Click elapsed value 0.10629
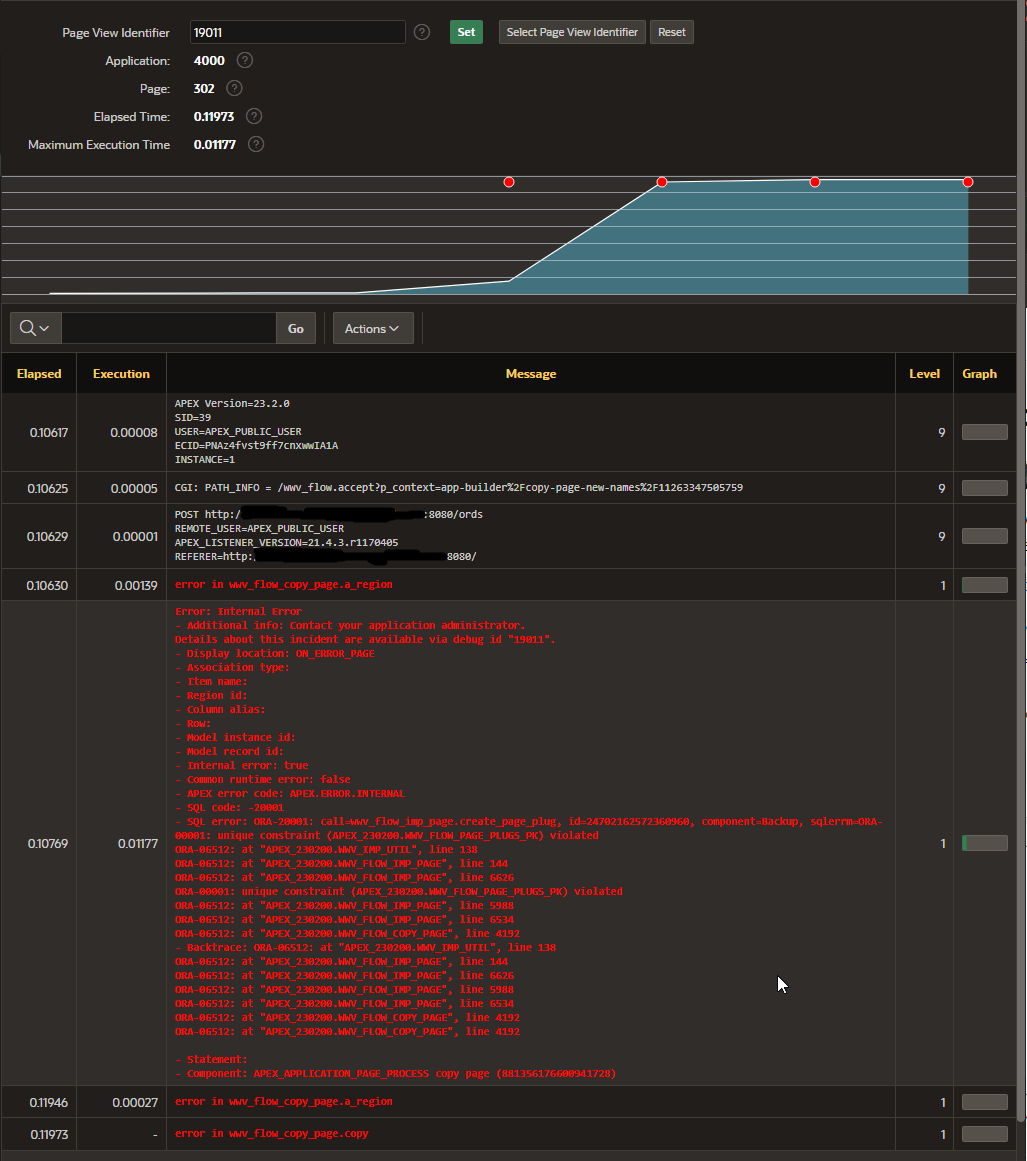This screenshot has width=1027, height=1161. click(x=47, y=536)
